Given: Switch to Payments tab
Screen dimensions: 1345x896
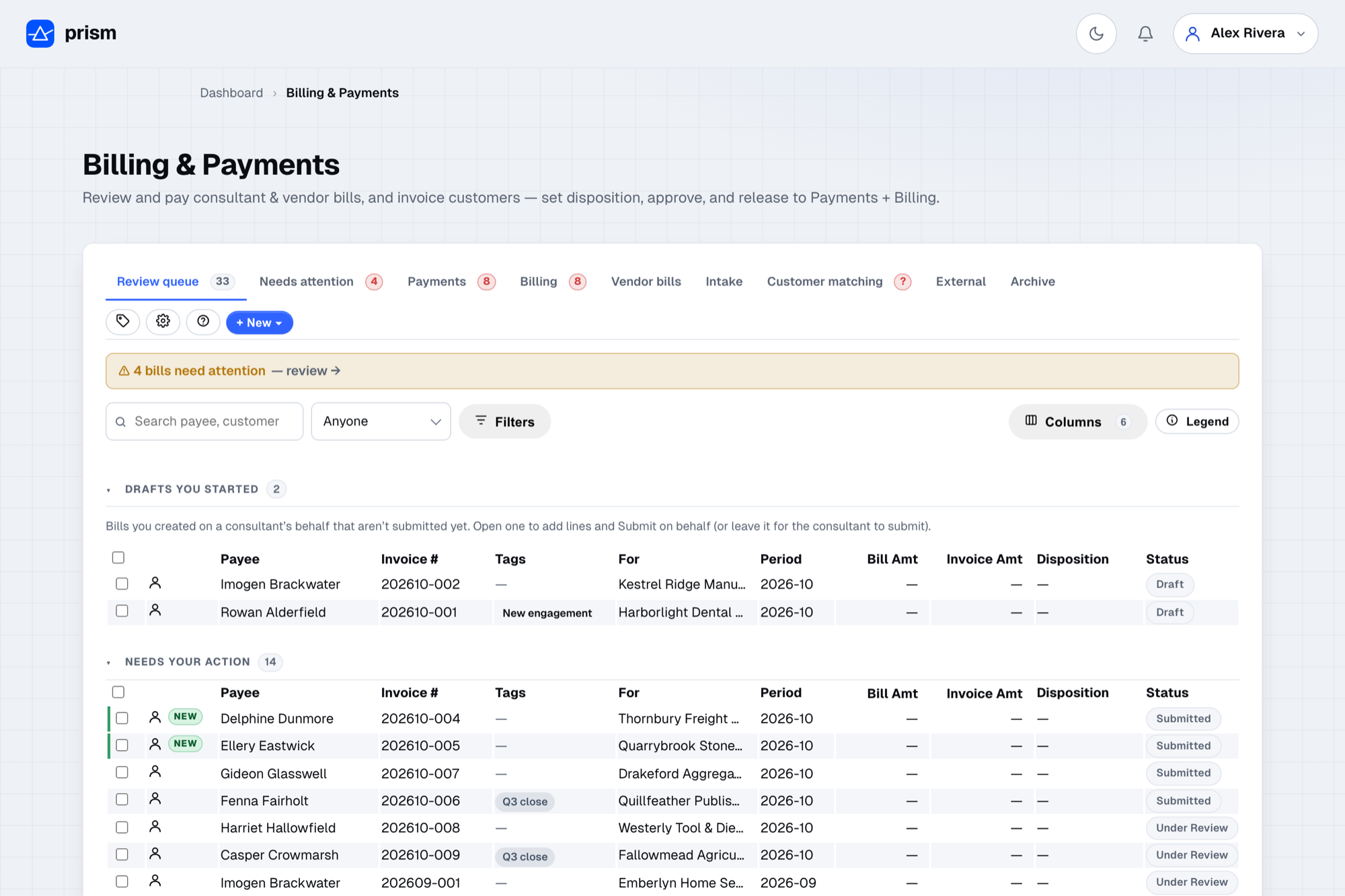Looking at the screenshot, I should point(451,282).
